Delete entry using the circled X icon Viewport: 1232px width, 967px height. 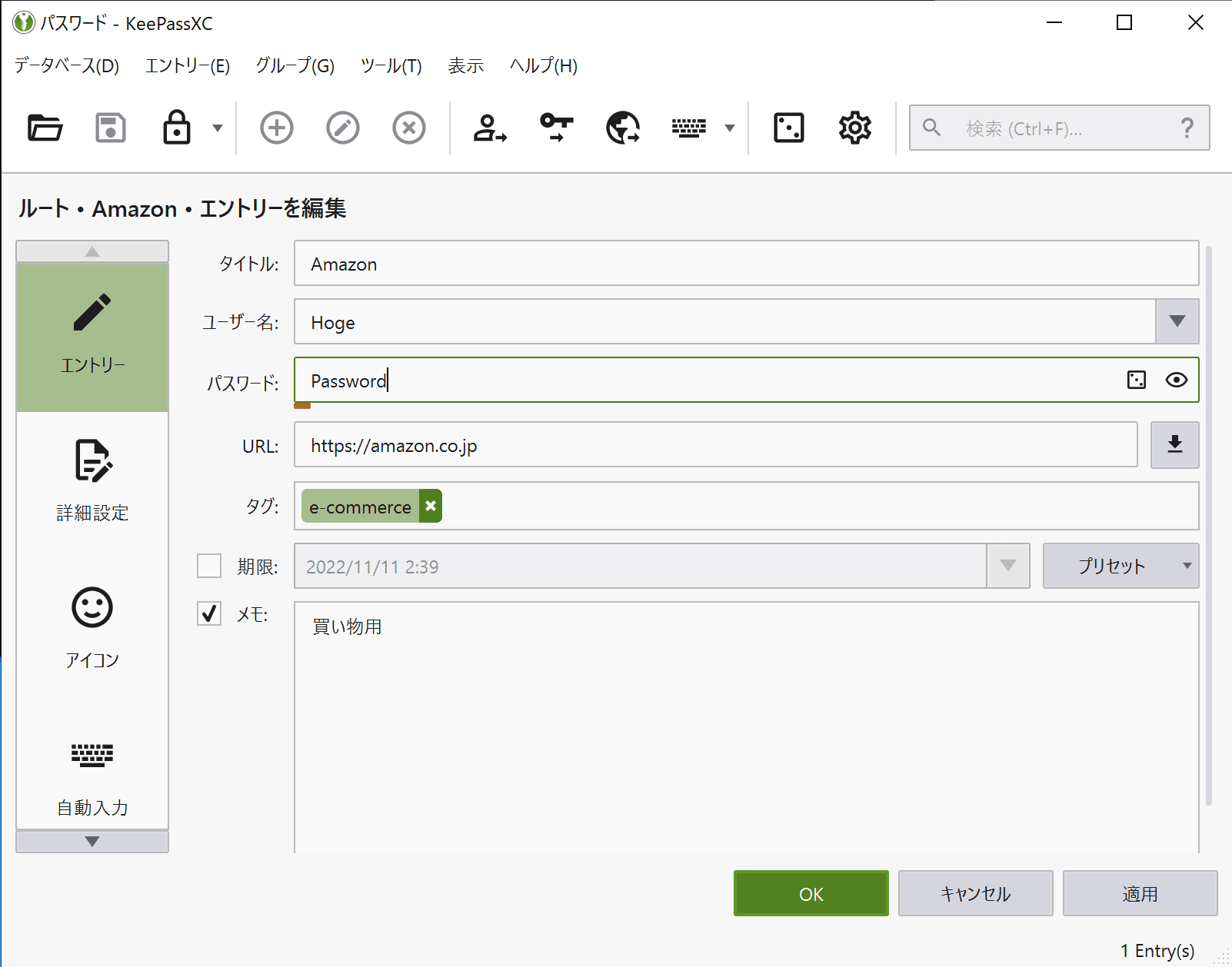409,128
